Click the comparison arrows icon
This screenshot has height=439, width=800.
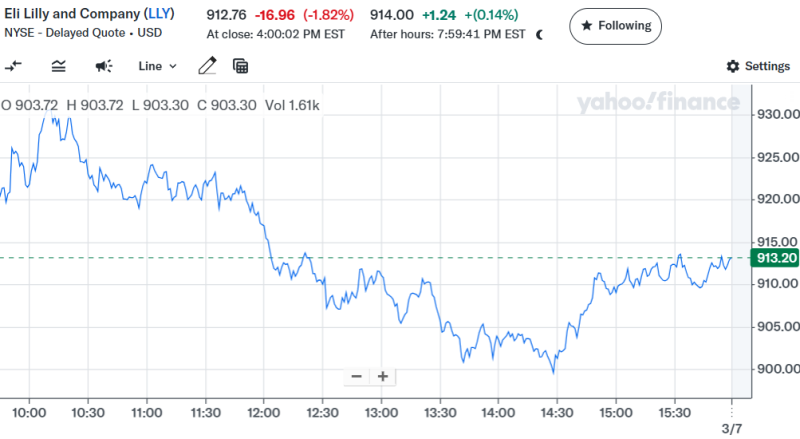coord(14,66)
